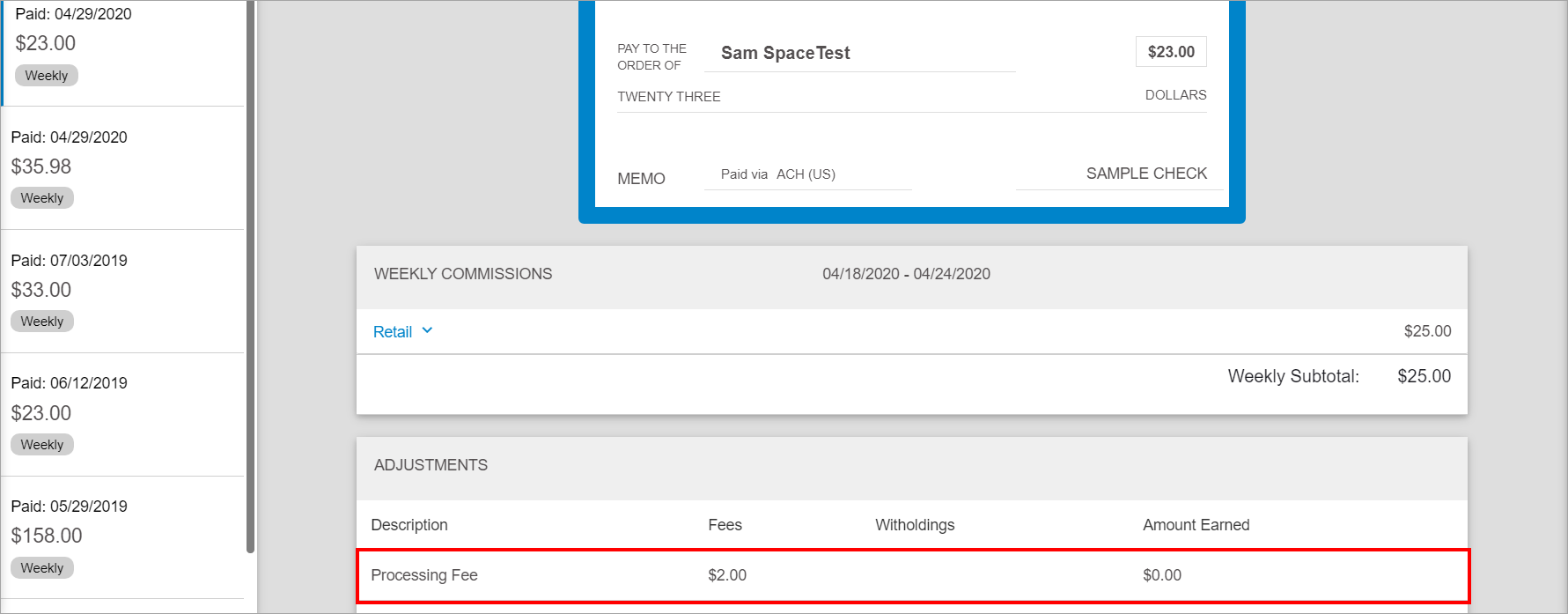
Task: Click the Adjustments section header
Action: coord(431,465)
